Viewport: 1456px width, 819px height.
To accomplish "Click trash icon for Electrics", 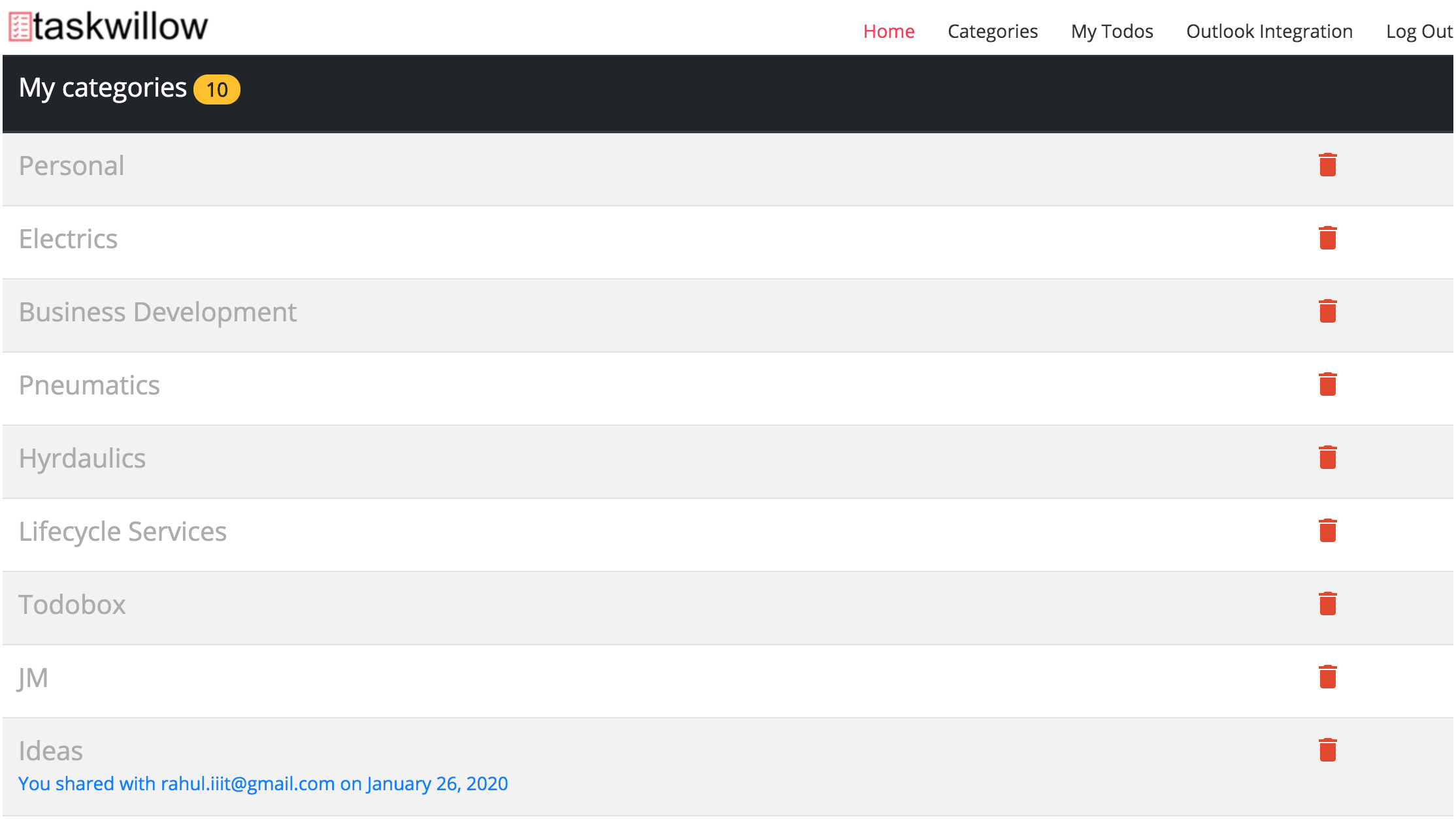I will tap(1327, 238).
